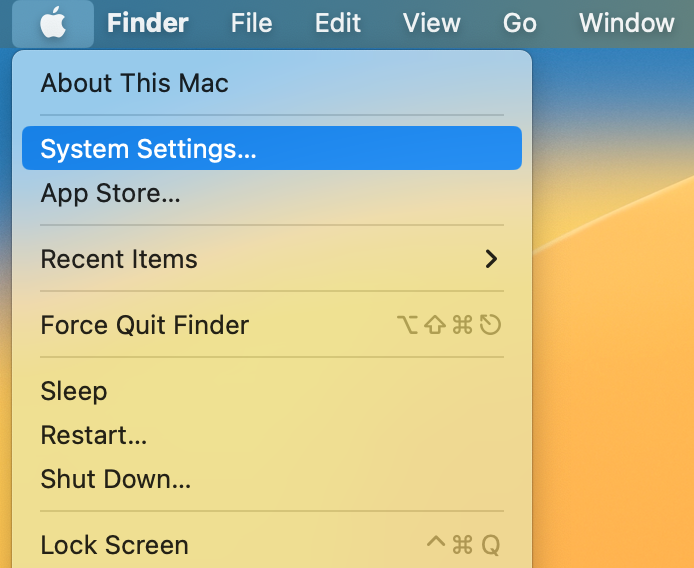Choose About This Mac
This screenshot has height=568, width=694.
click(x=272, y=83)
